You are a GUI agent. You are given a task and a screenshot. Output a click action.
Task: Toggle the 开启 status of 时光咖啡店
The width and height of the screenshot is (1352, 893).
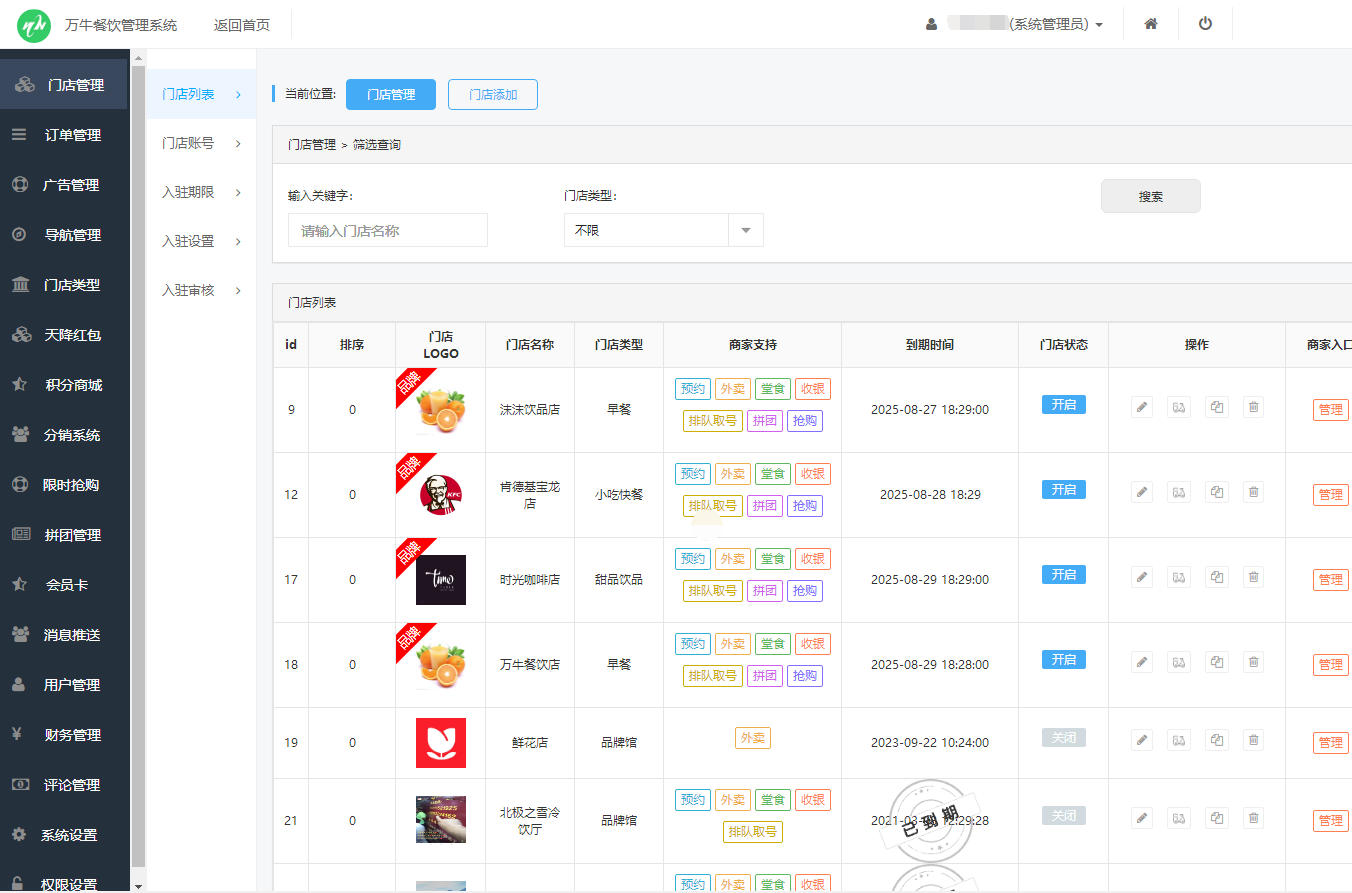(1063, 575)
